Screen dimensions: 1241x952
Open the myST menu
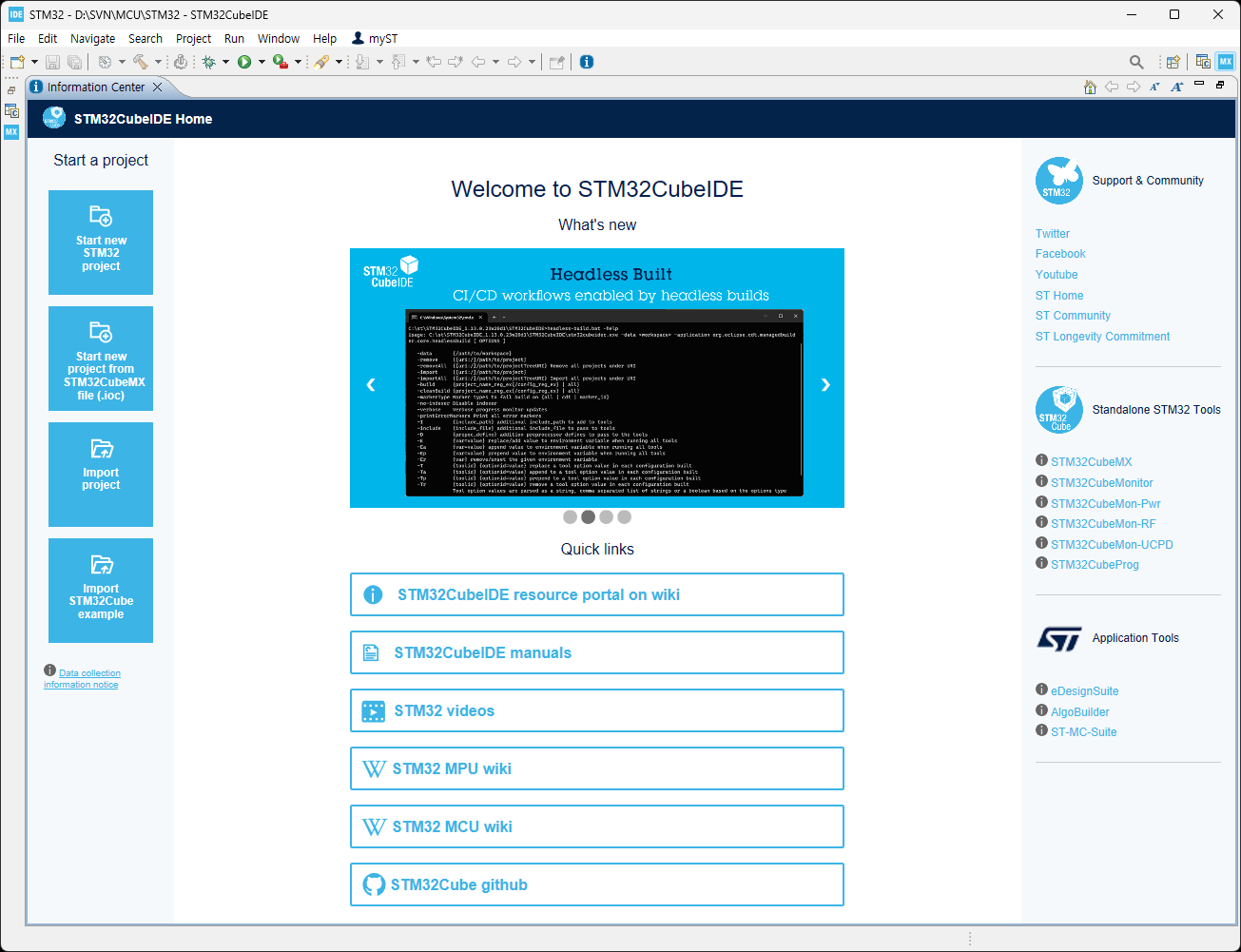(x=375, y=38)
